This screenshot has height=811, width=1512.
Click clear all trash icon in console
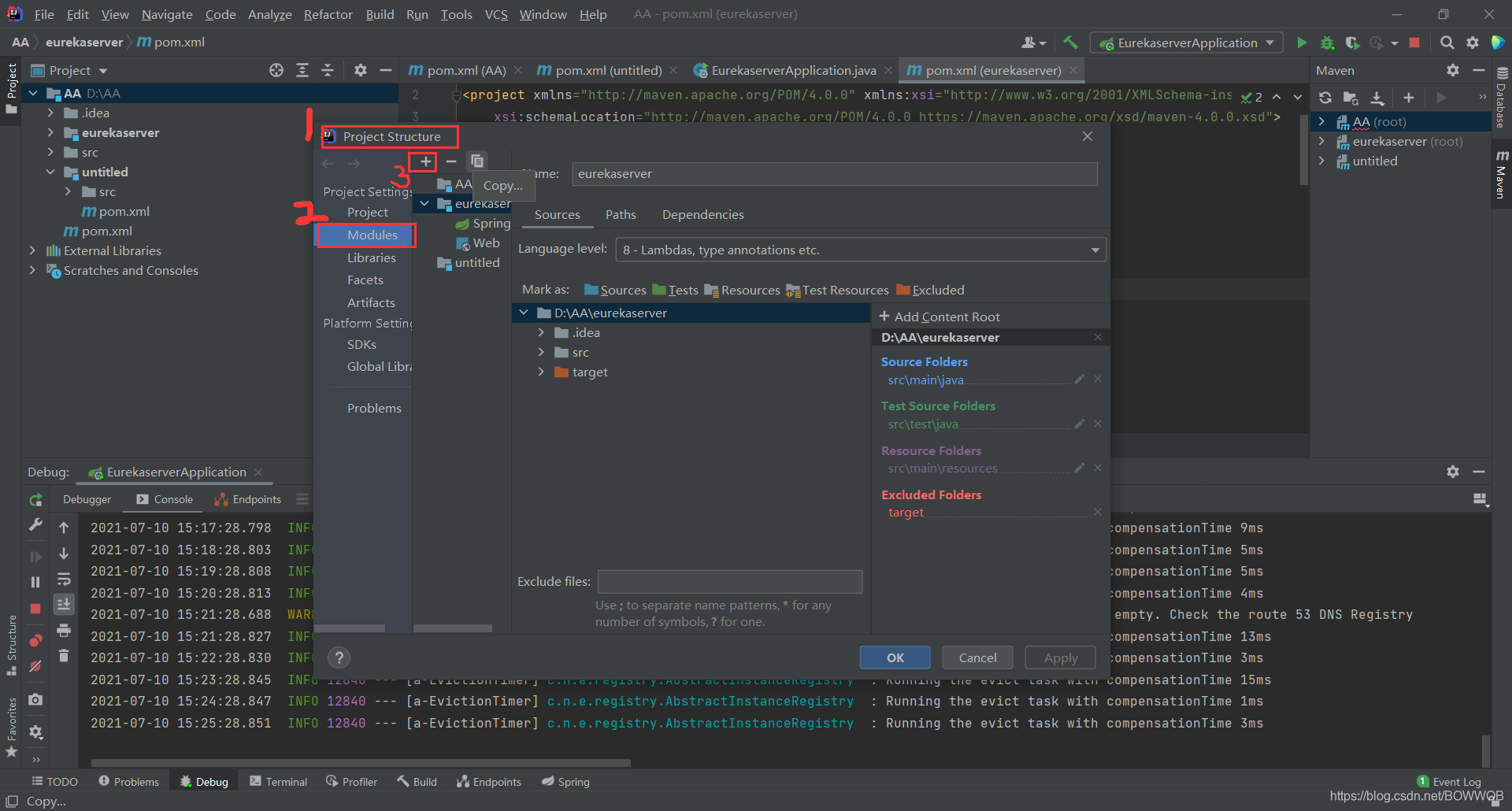click(64, 655)
